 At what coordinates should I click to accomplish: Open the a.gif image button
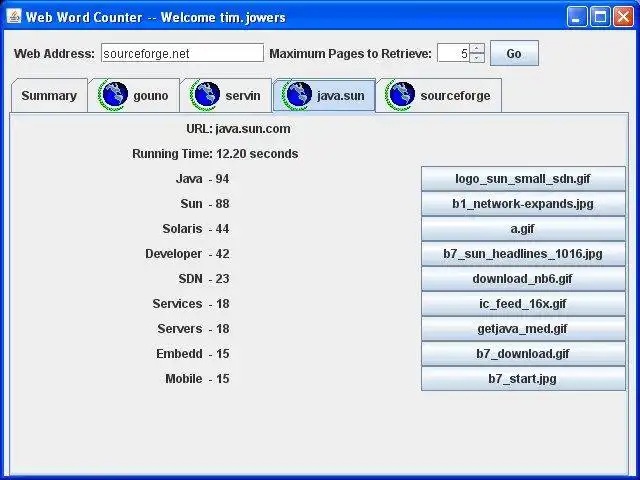tap(523, 229)
